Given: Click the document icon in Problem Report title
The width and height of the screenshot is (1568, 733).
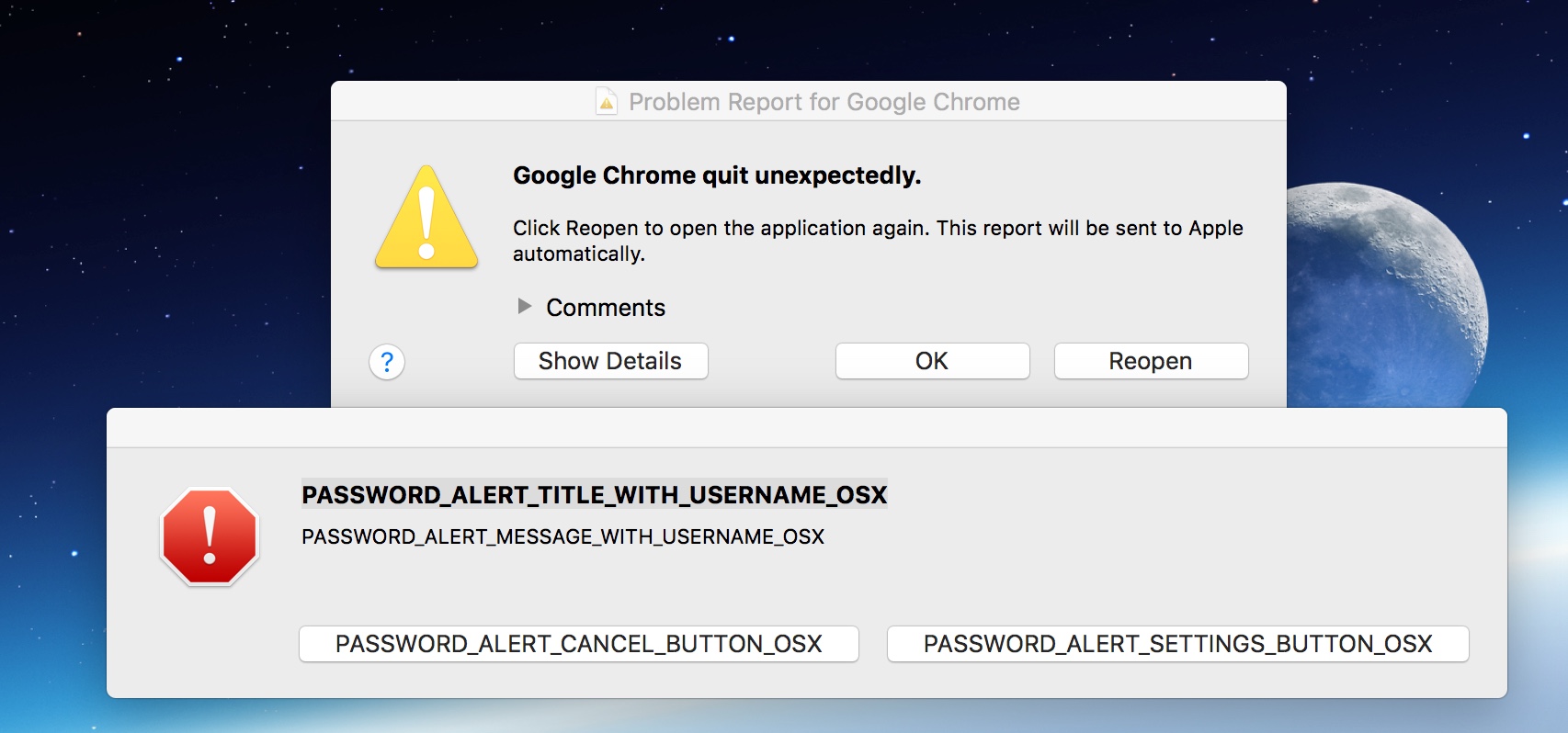Looking at the screenshot, I should (x=607, y=101).
